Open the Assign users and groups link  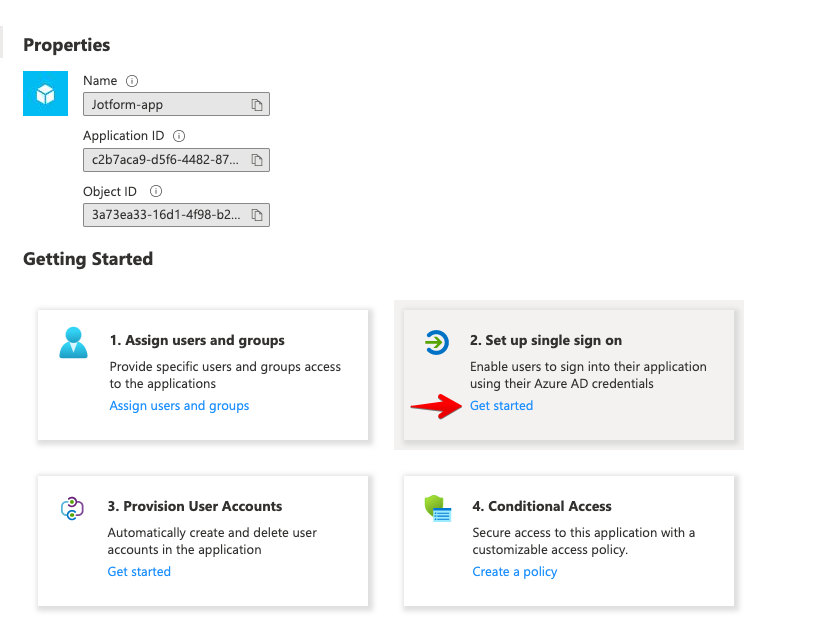click(x=179, y=406)
